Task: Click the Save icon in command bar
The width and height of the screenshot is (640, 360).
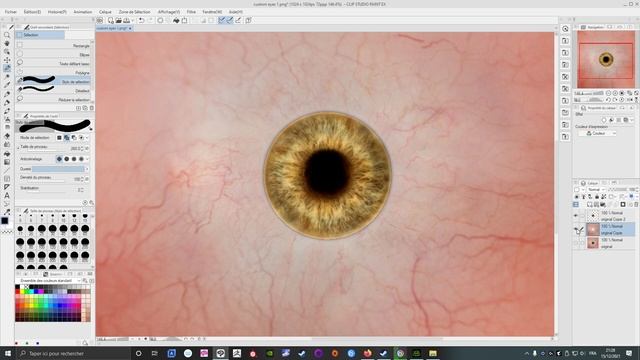Action: click(127, 20)
